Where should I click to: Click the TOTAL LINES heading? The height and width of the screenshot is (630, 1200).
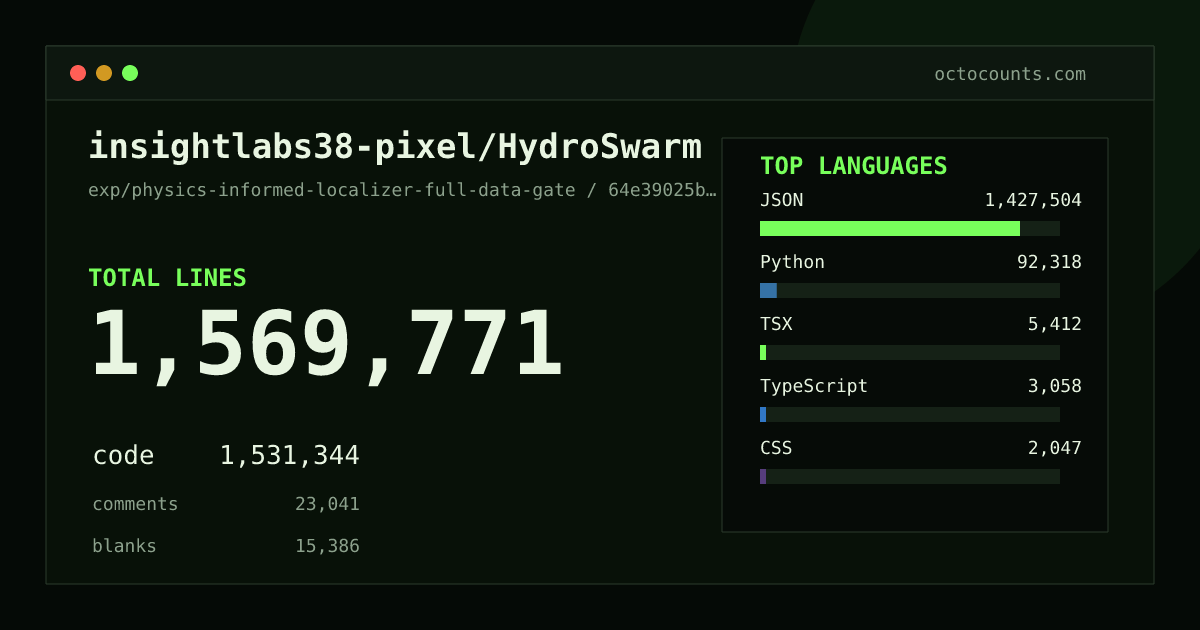167,278
